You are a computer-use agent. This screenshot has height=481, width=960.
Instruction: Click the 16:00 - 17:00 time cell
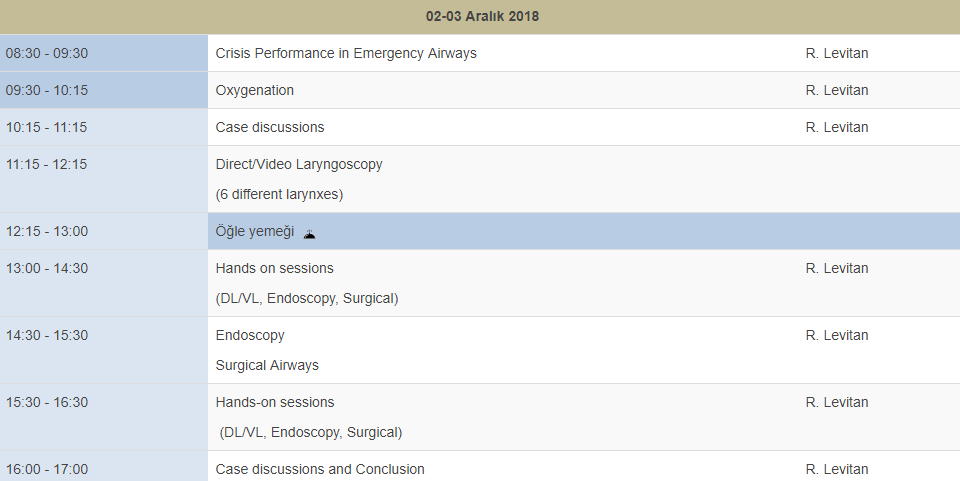tap(47, 469)
